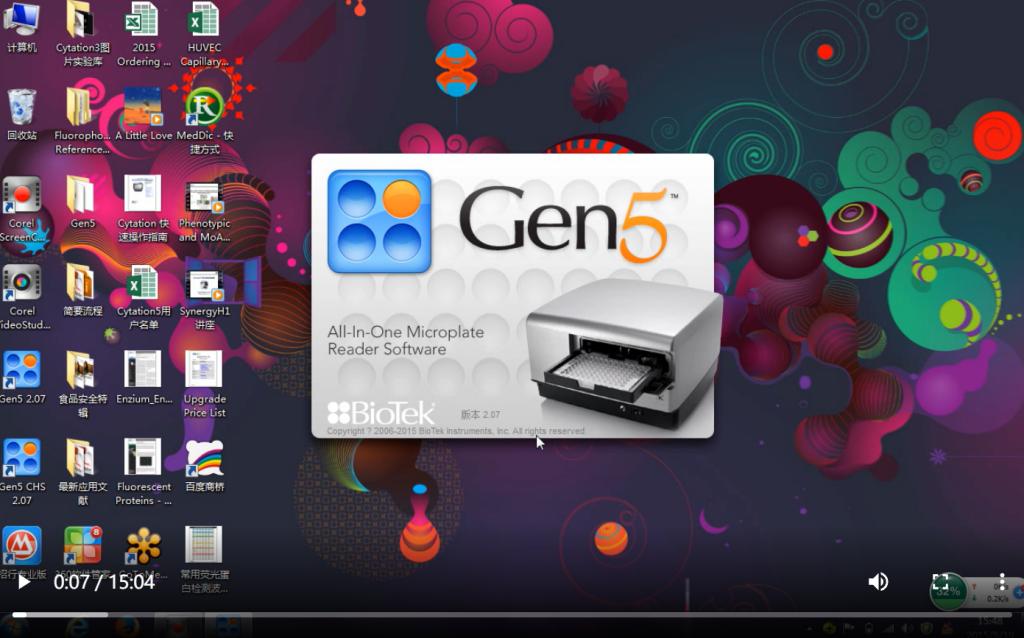Select the 最新应用文献 folder
Viewport: 1024px width, 638px height.
click(82, 472)
